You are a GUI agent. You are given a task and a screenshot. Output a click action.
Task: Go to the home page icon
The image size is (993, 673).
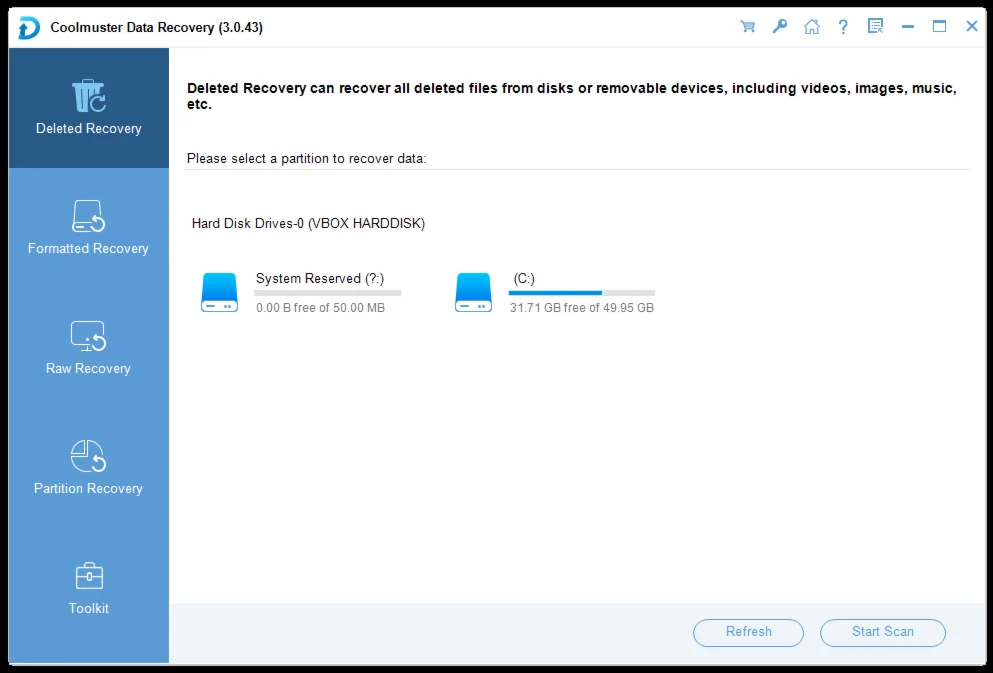pyautogui.click(x=811, y=27)
